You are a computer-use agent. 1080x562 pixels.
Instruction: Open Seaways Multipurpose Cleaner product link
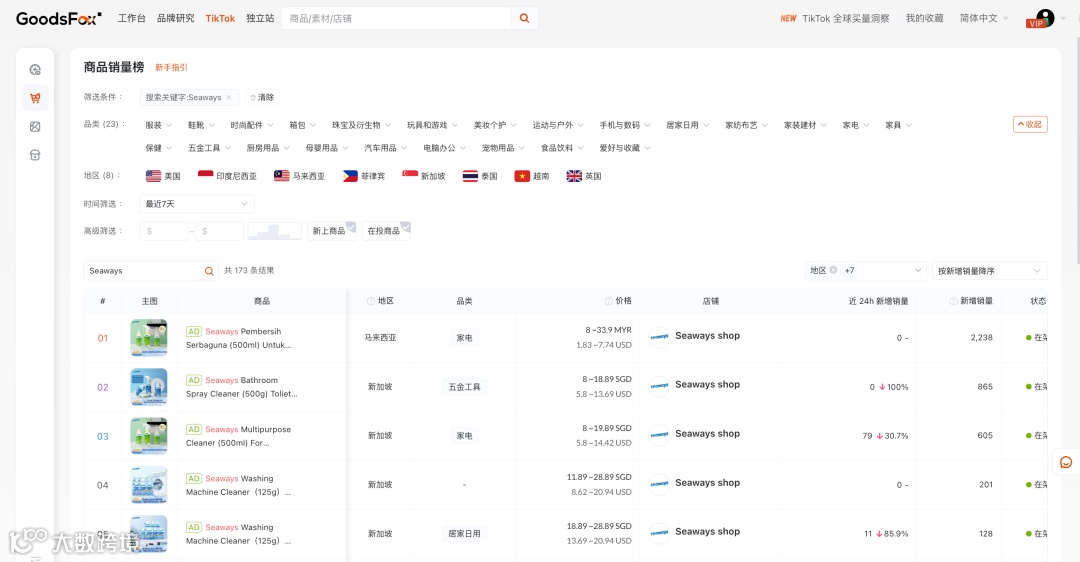click(238, 436)
